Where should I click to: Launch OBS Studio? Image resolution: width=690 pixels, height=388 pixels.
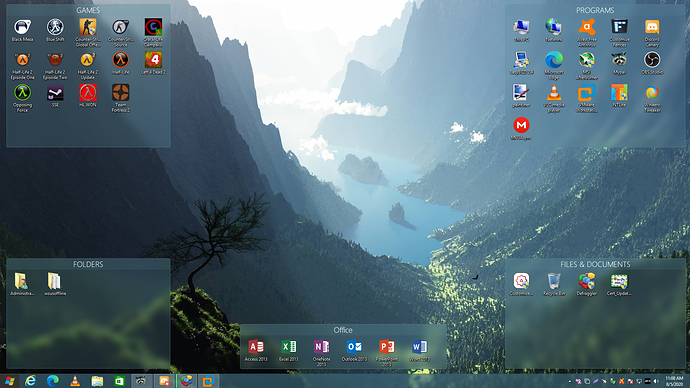pos(652,63)
